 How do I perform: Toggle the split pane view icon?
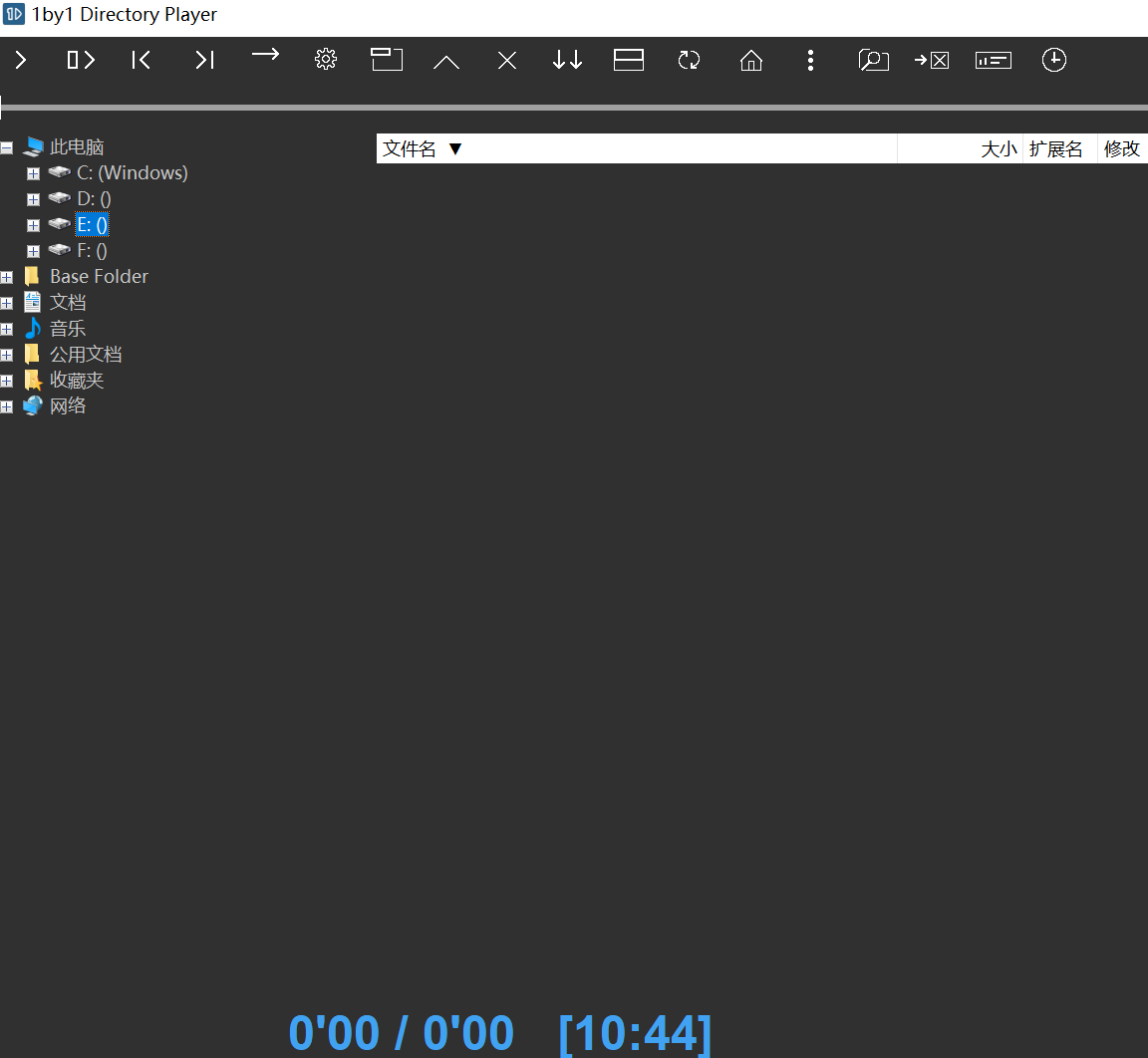pos(629,61)
